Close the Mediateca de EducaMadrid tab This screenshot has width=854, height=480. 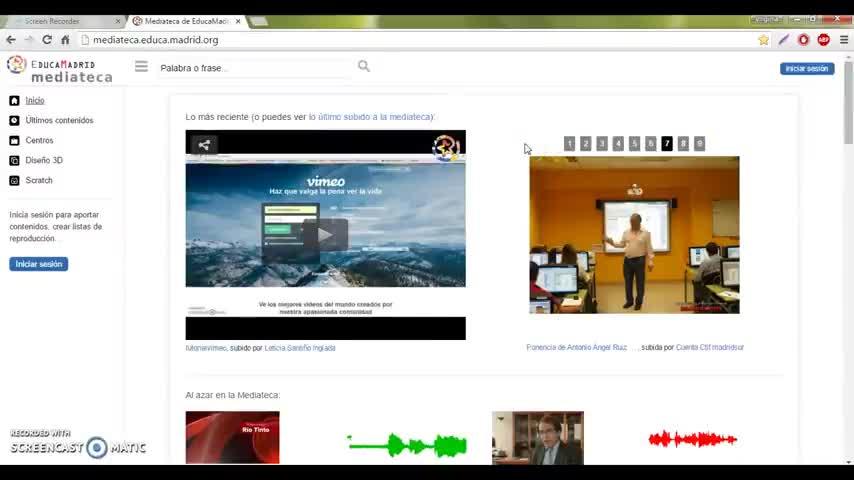238,21
